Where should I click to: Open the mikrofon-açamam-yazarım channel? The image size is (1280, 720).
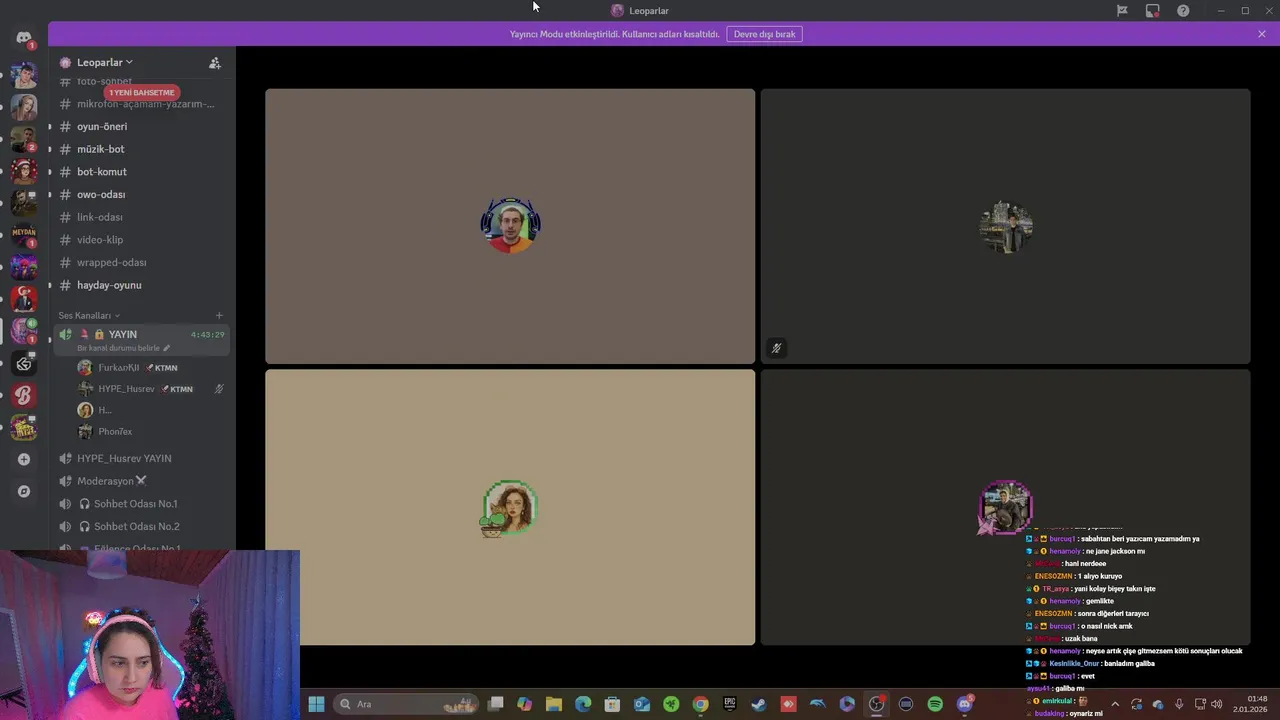[142, 104]
